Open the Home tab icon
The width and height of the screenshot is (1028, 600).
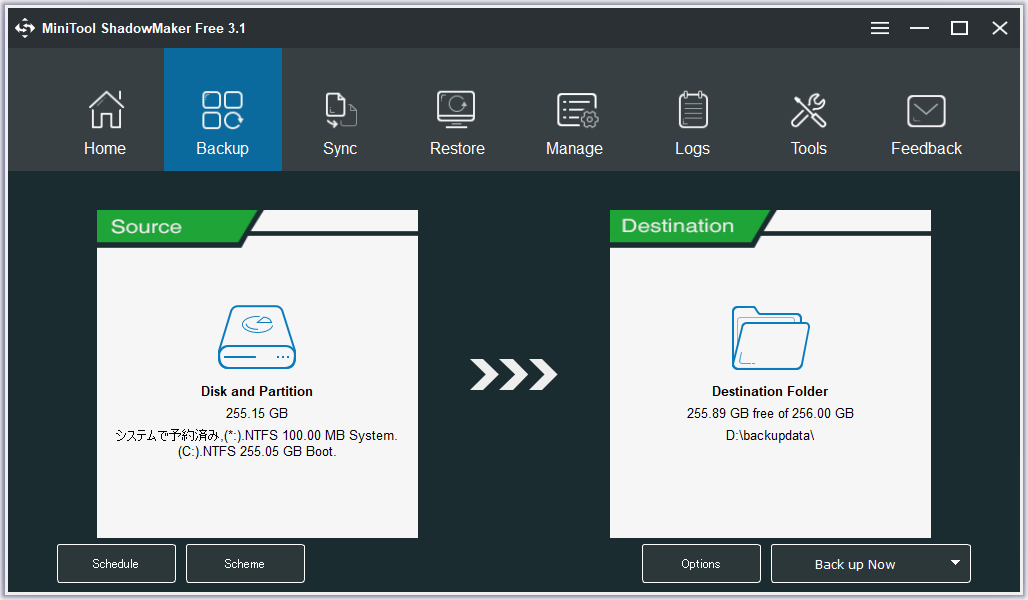pos(106,110)
